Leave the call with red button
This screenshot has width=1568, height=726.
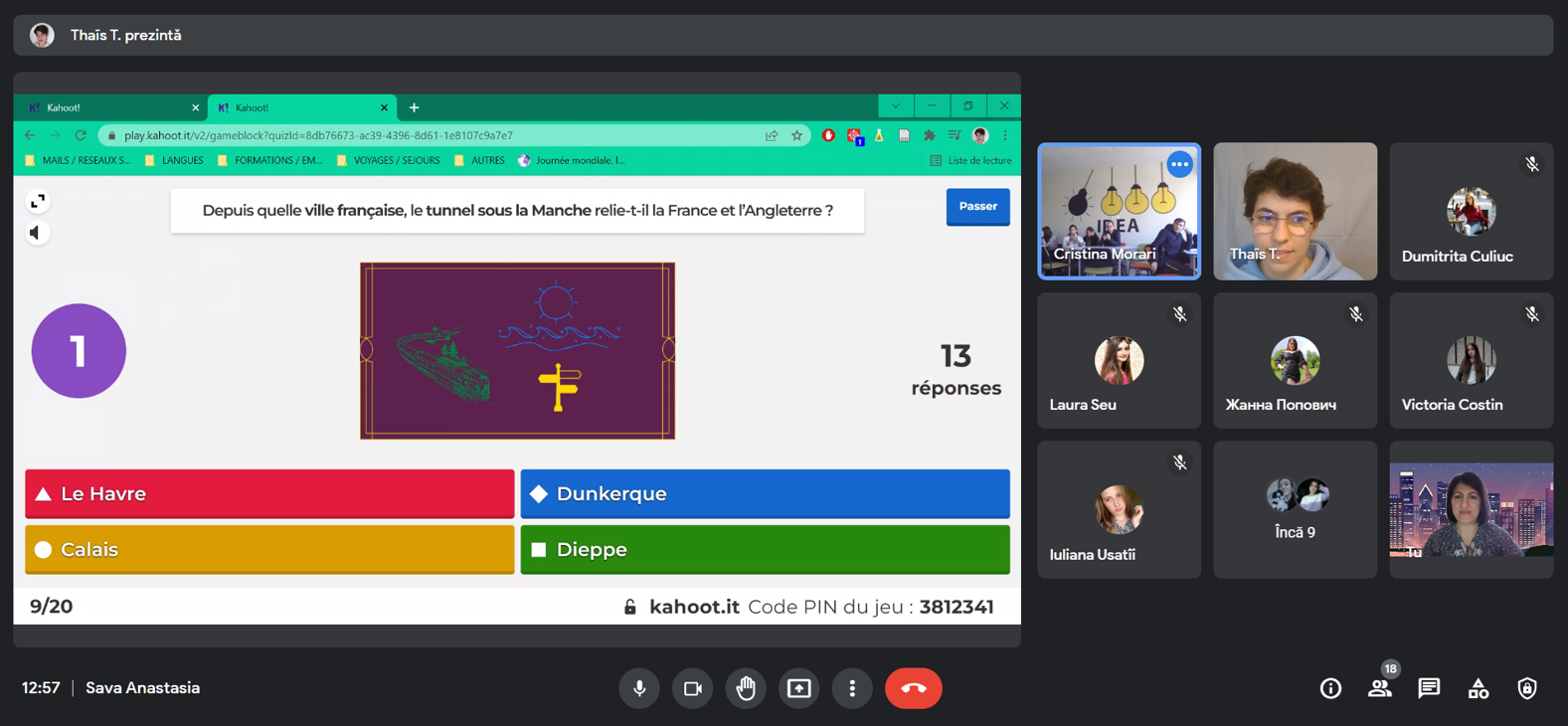tap(913, 688)
